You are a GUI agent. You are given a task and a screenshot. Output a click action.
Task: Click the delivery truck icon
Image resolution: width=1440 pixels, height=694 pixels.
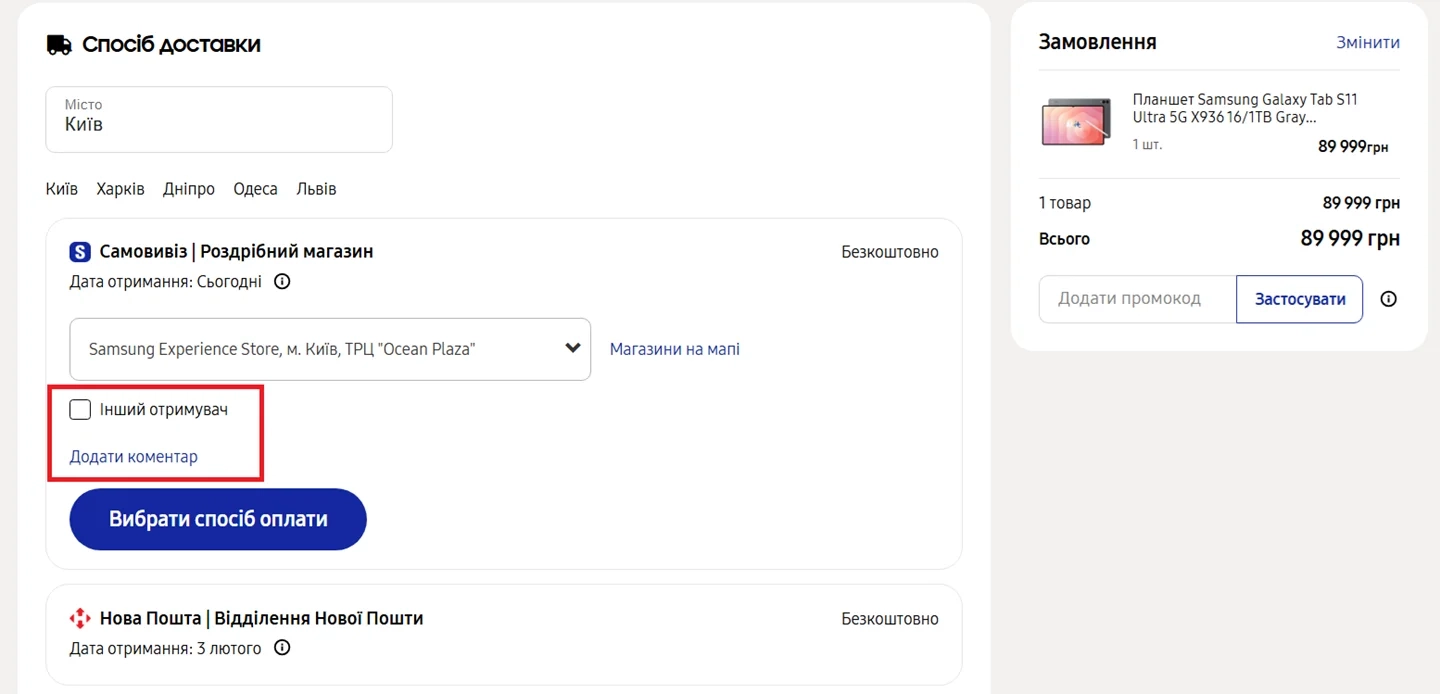(x=59, y=45)
